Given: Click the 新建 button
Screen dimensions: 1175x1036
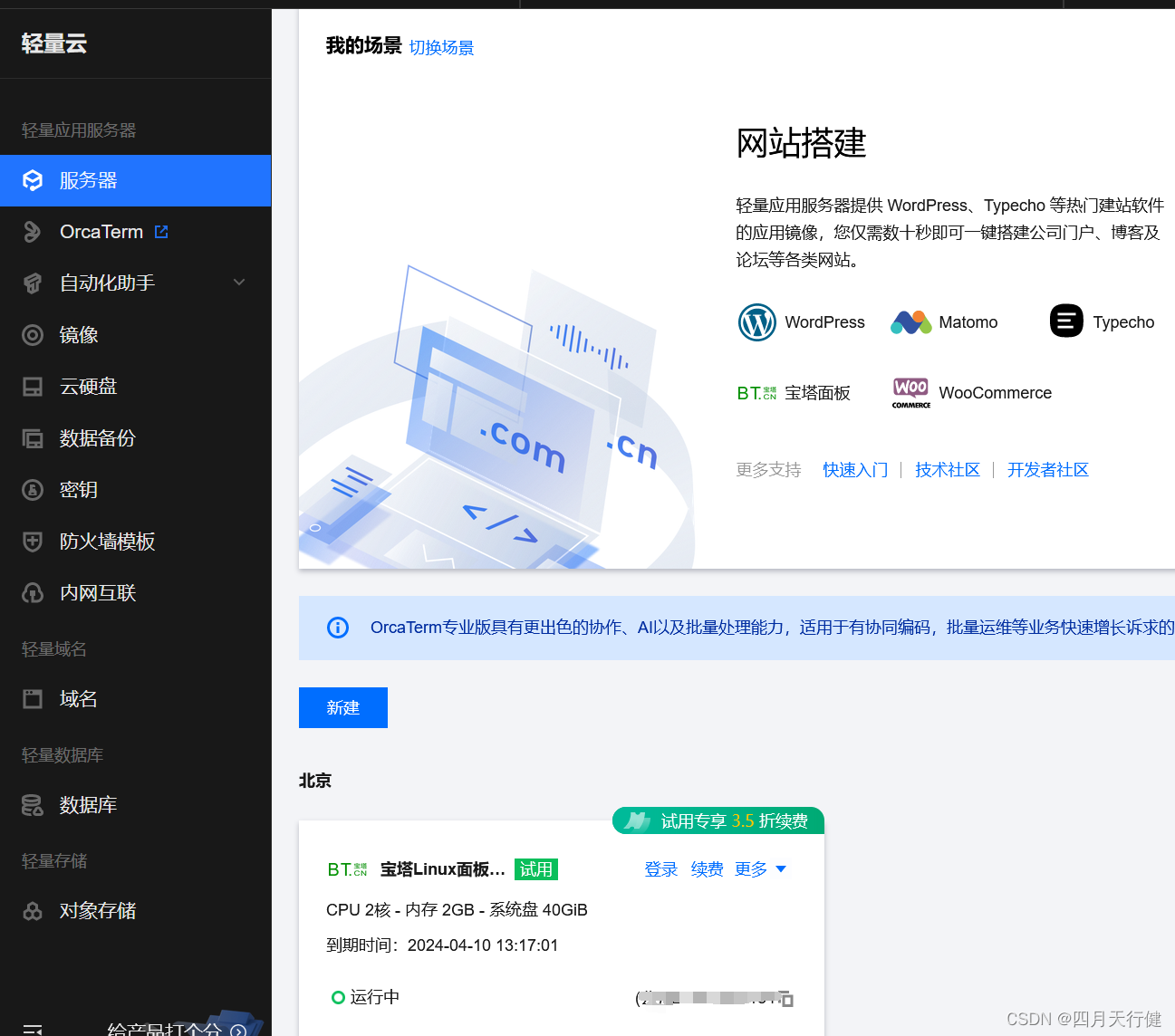Looking at the screenshot, I should (343, 707).
